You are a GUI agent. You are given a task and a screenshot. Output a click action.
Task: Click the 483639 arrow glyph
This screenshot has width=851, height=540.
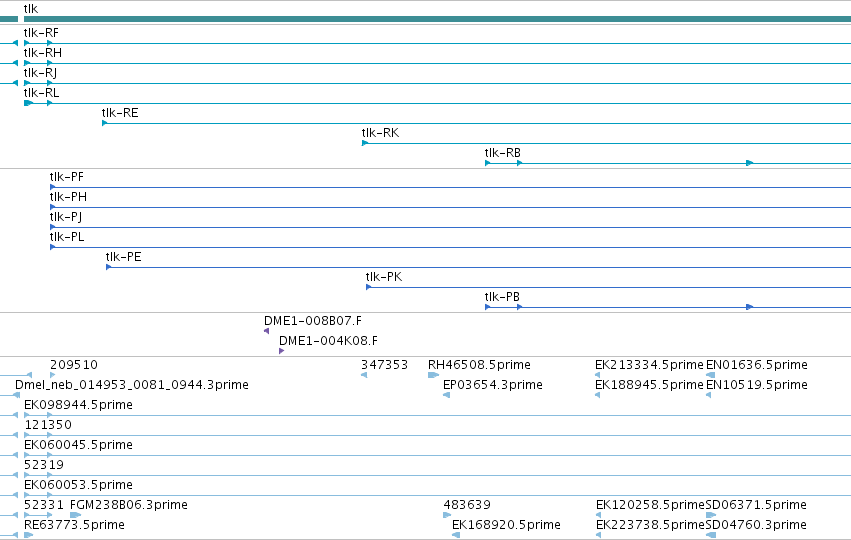click(x=447, y=515)
